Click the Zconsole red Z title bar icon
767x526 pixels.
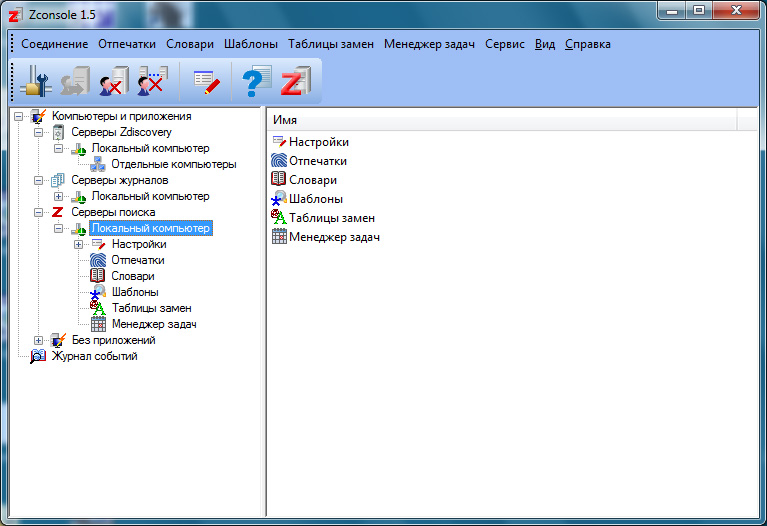tap(15, 15)
